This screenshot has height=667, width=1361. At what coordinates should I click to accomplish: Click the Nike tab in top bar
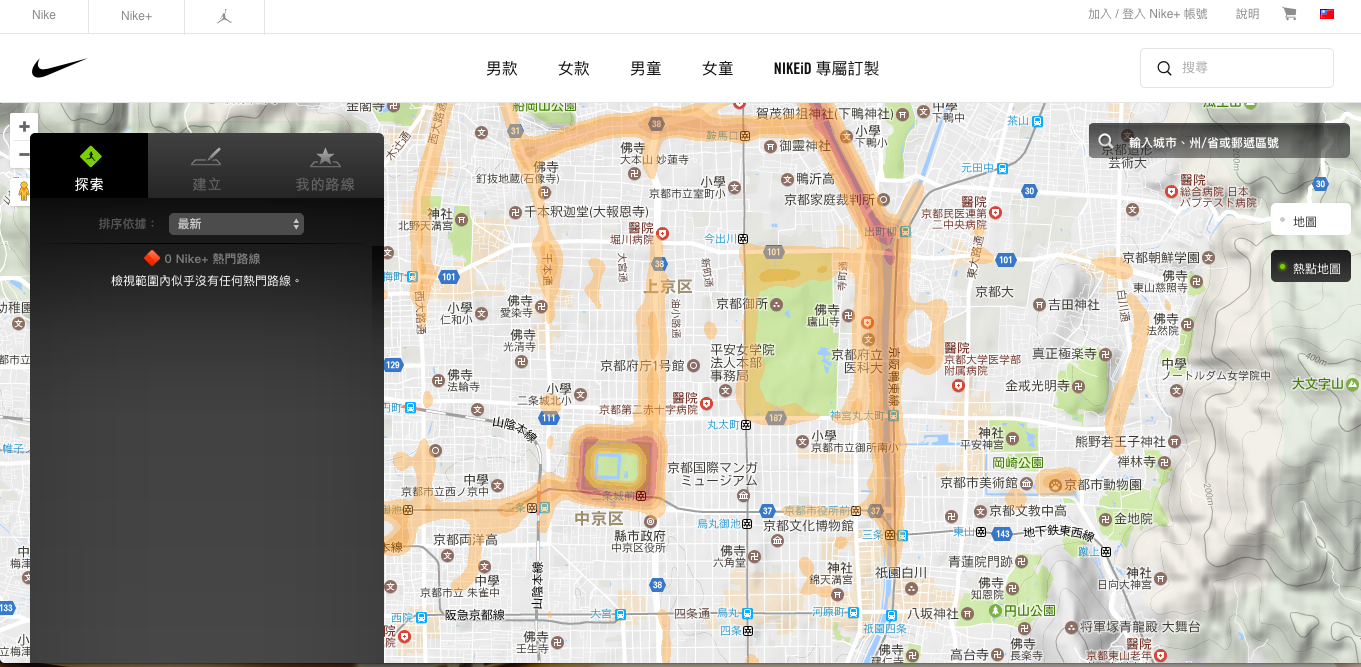44,15
